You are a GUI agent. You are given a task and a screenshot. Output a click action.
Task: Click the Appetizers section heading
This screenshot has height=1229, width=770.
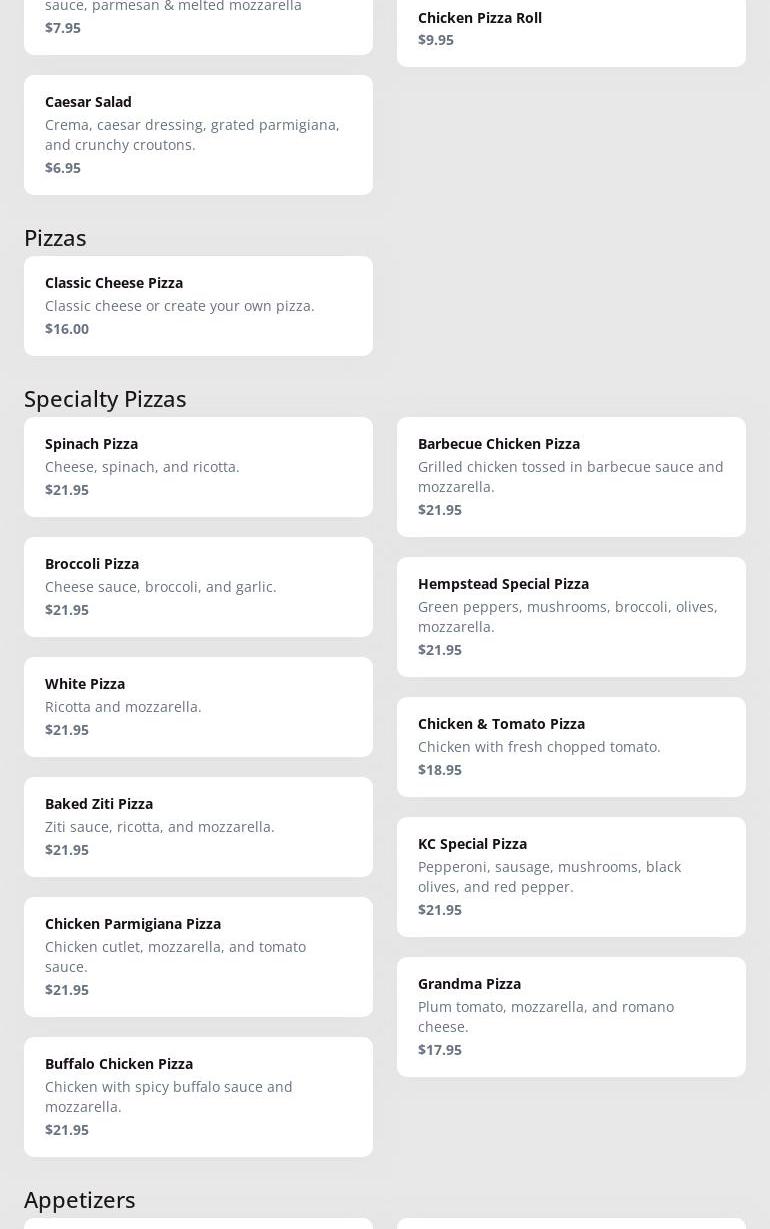pos(79,1199)
